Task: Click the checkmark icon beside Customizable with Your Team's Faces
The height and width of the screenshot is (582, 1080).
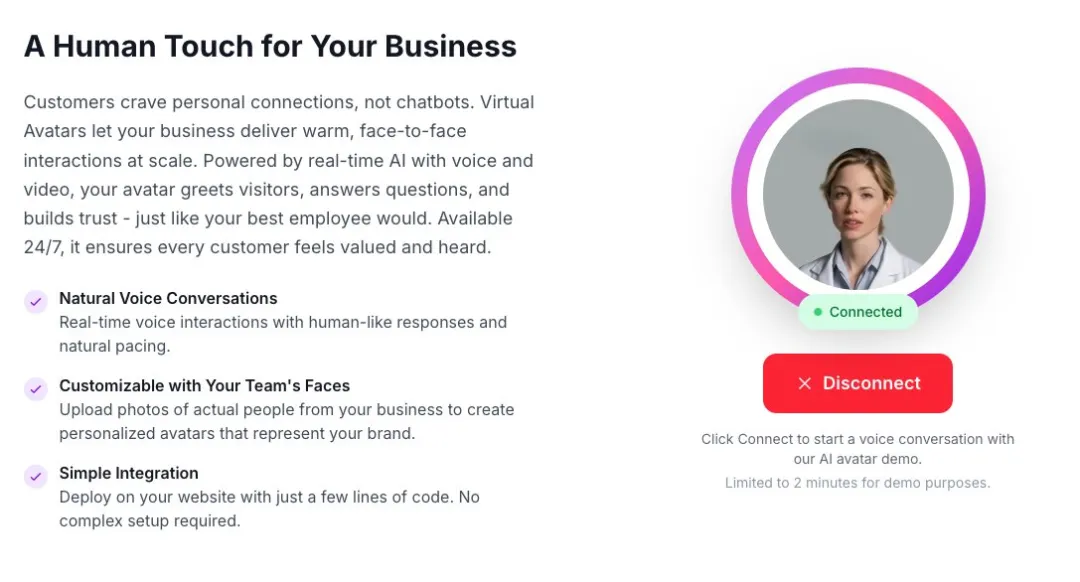Action: (x=36, y=389)
